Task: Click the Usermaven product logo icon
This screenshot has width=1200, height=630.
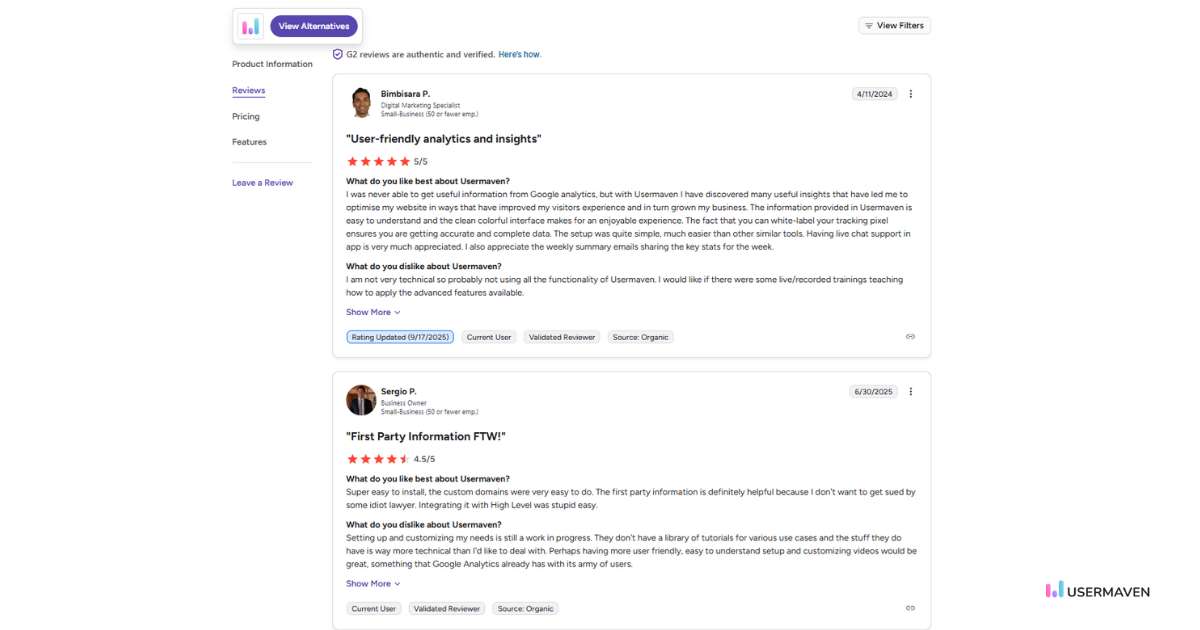Action: pos(250,26)
